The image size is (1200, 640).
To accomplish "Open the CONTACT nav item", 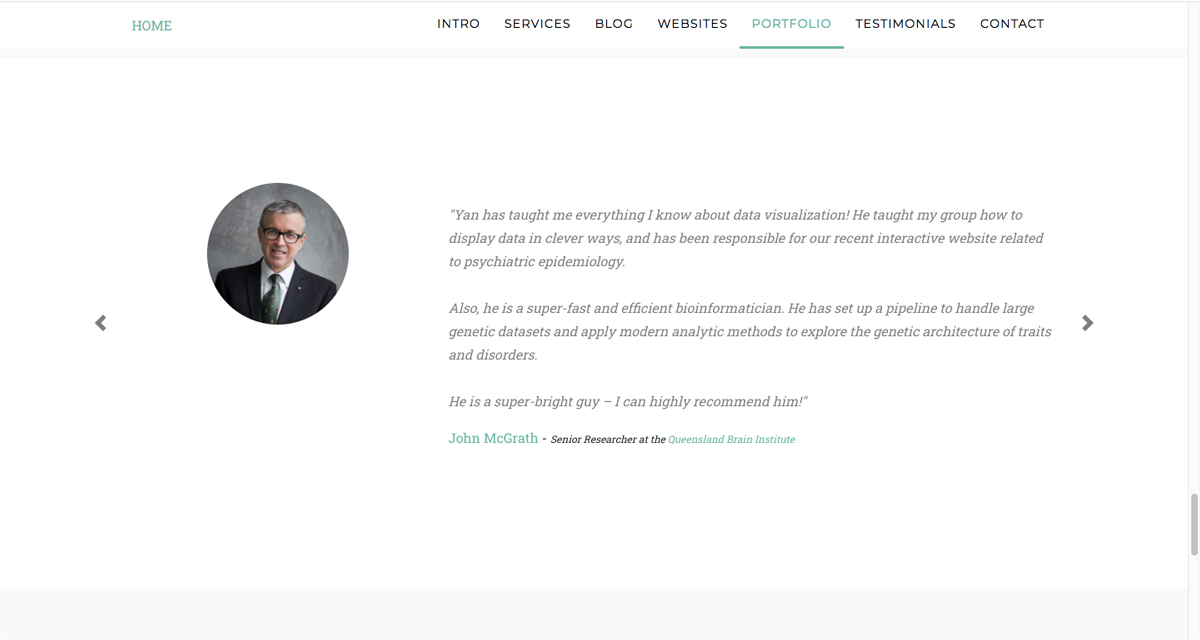I will (x=1012, y=24).
